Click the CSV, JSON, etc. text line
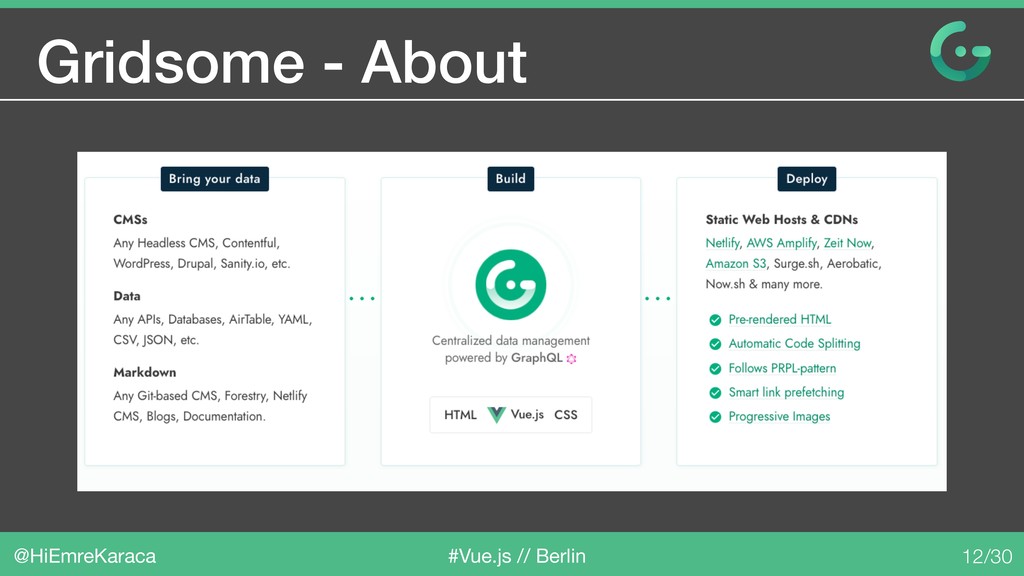Screen dimensions: 1024x576 click(156, 340)
